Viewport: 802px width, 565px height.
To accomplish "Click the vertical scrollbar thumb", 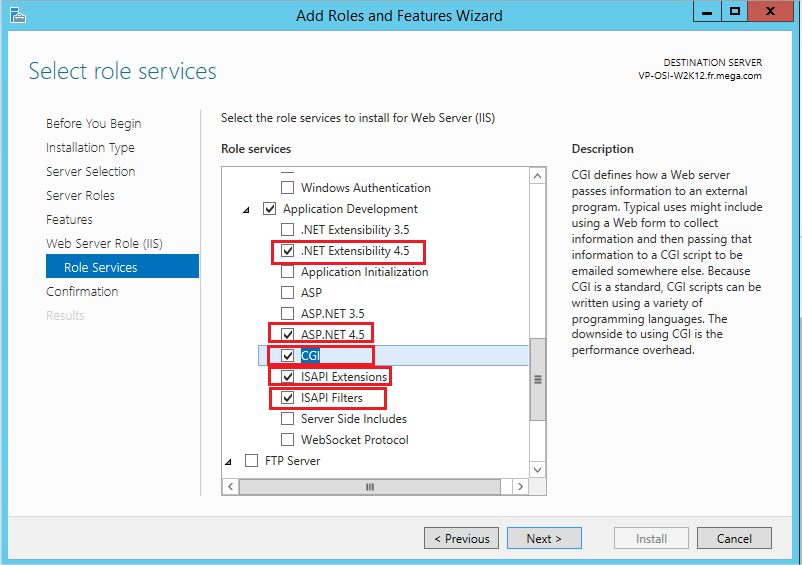I will click(x=538, y=380).
